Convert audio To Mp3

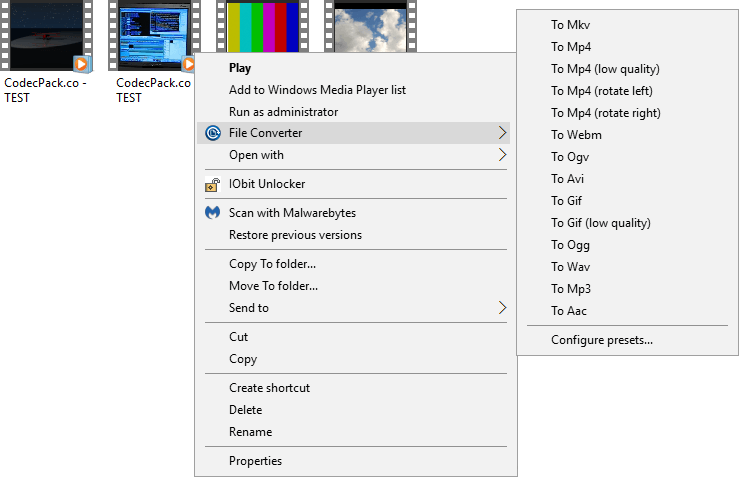(571, 289)
